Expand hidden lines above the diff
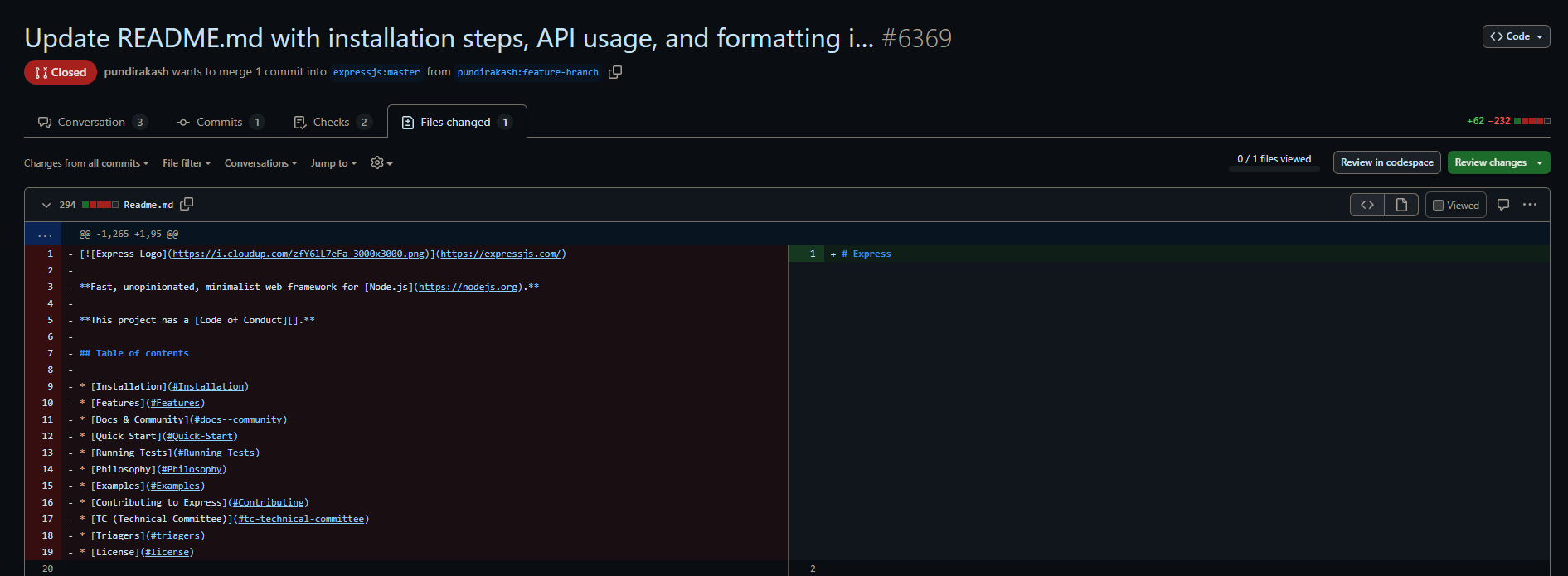 44,235
